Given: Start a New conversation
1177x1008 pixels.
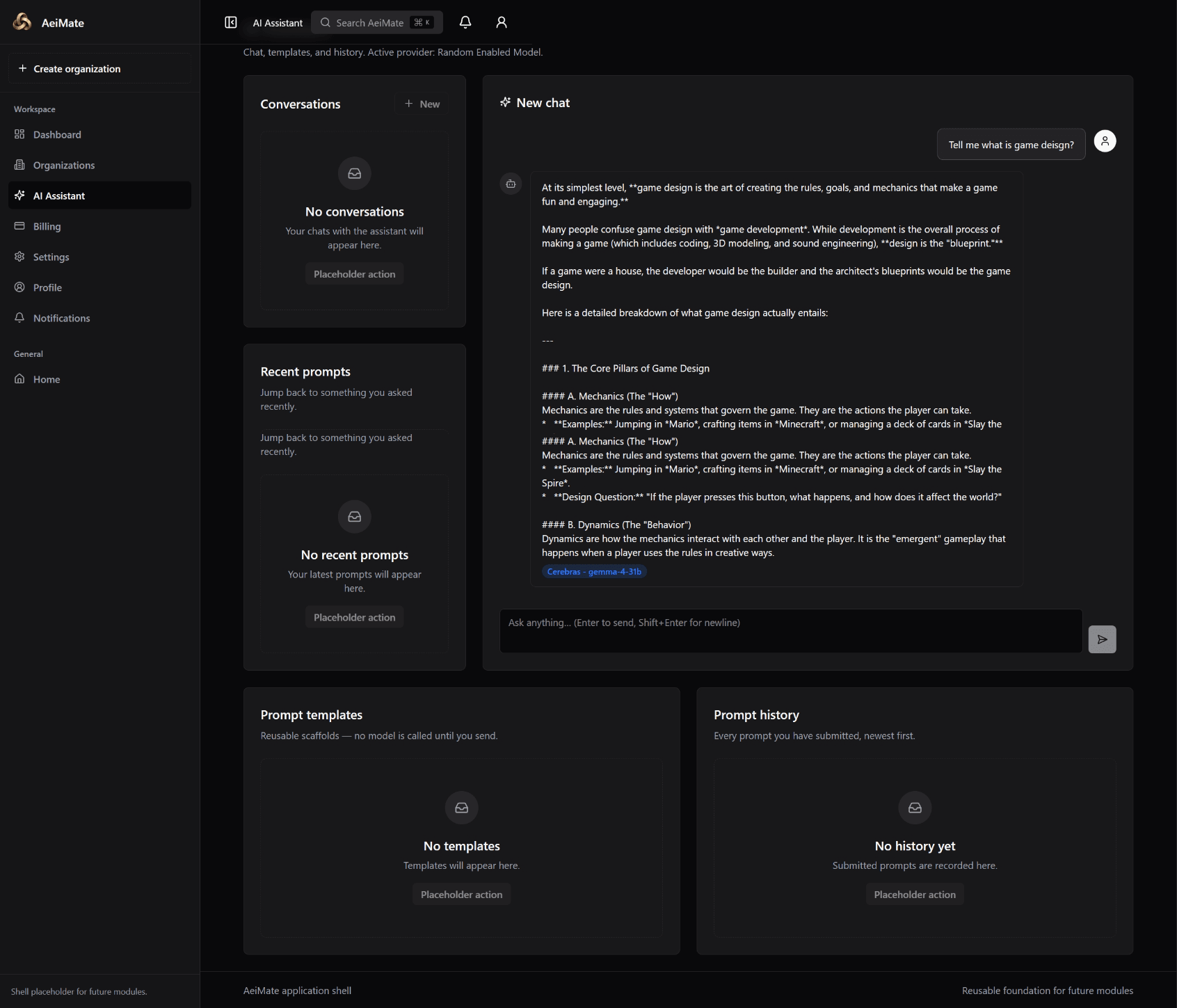Looking at the screenshot, I should pos(422,104).
